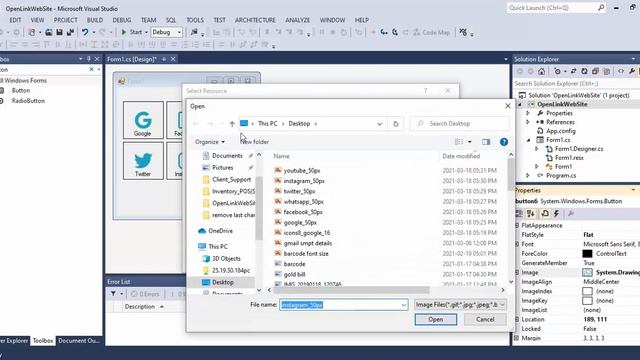Select the Form1.cs [Design] tab
Image resolution: width=640 pixels, height=360 pixels.
(x=132, y=59)
